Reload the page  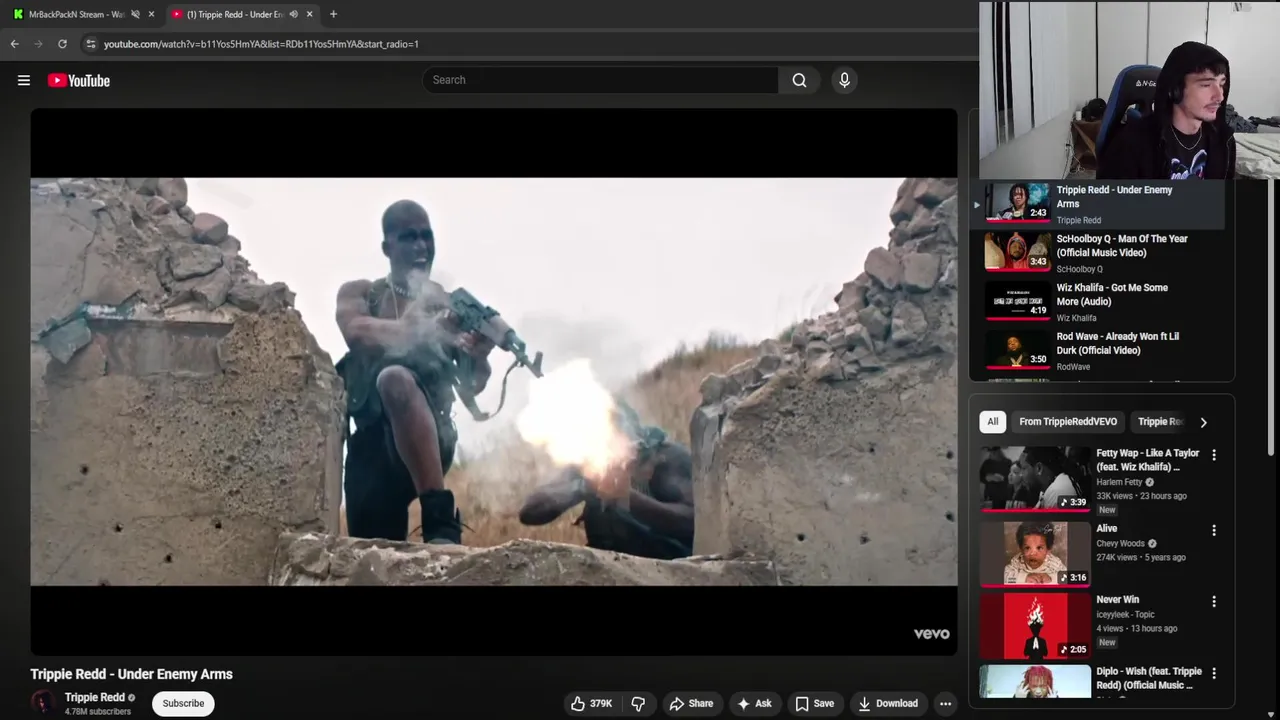62,44
